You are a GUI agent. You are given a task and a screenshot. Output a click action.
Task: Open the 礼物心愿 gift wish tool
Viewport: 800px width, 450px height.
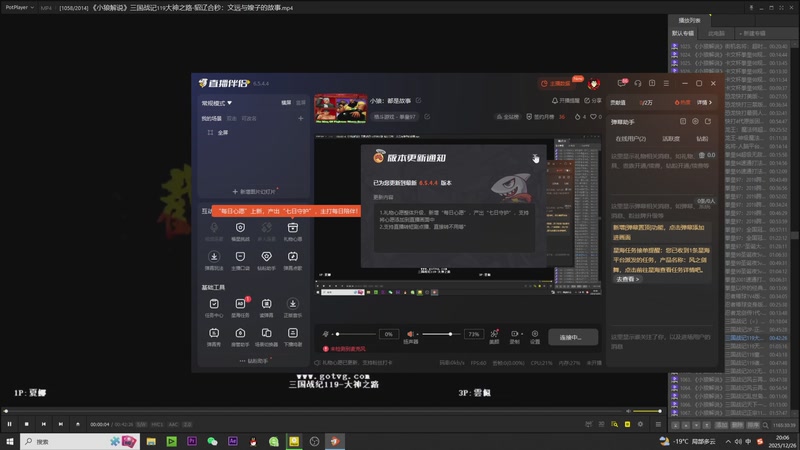click(292, 231)
